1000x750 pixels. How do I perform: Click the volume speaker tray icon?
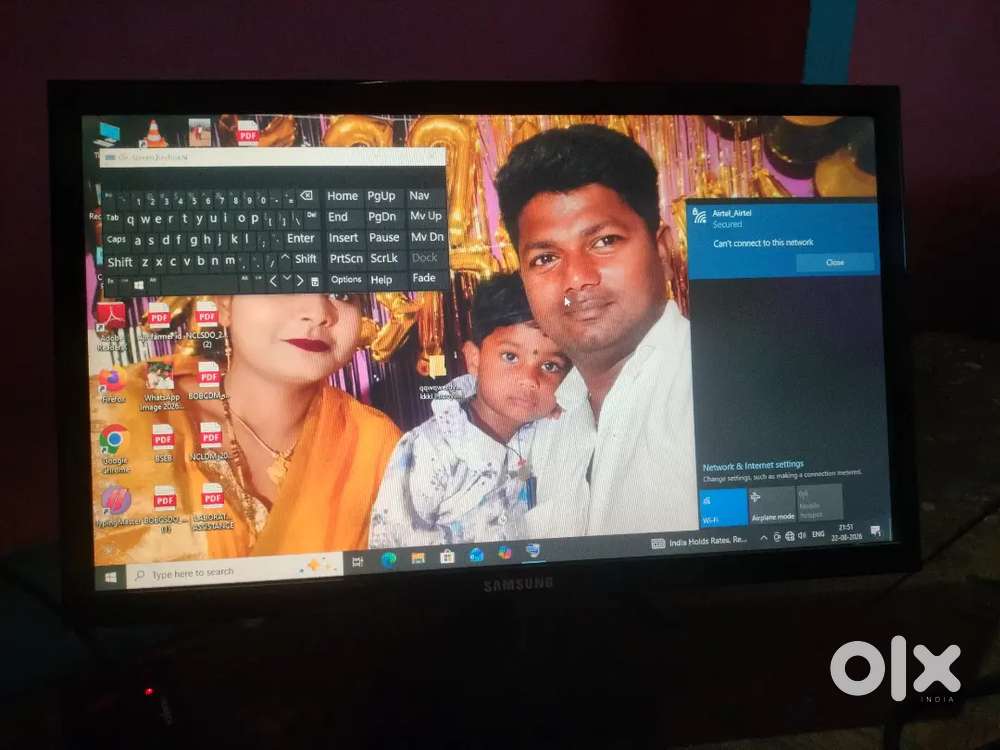[x=802, y=535]
